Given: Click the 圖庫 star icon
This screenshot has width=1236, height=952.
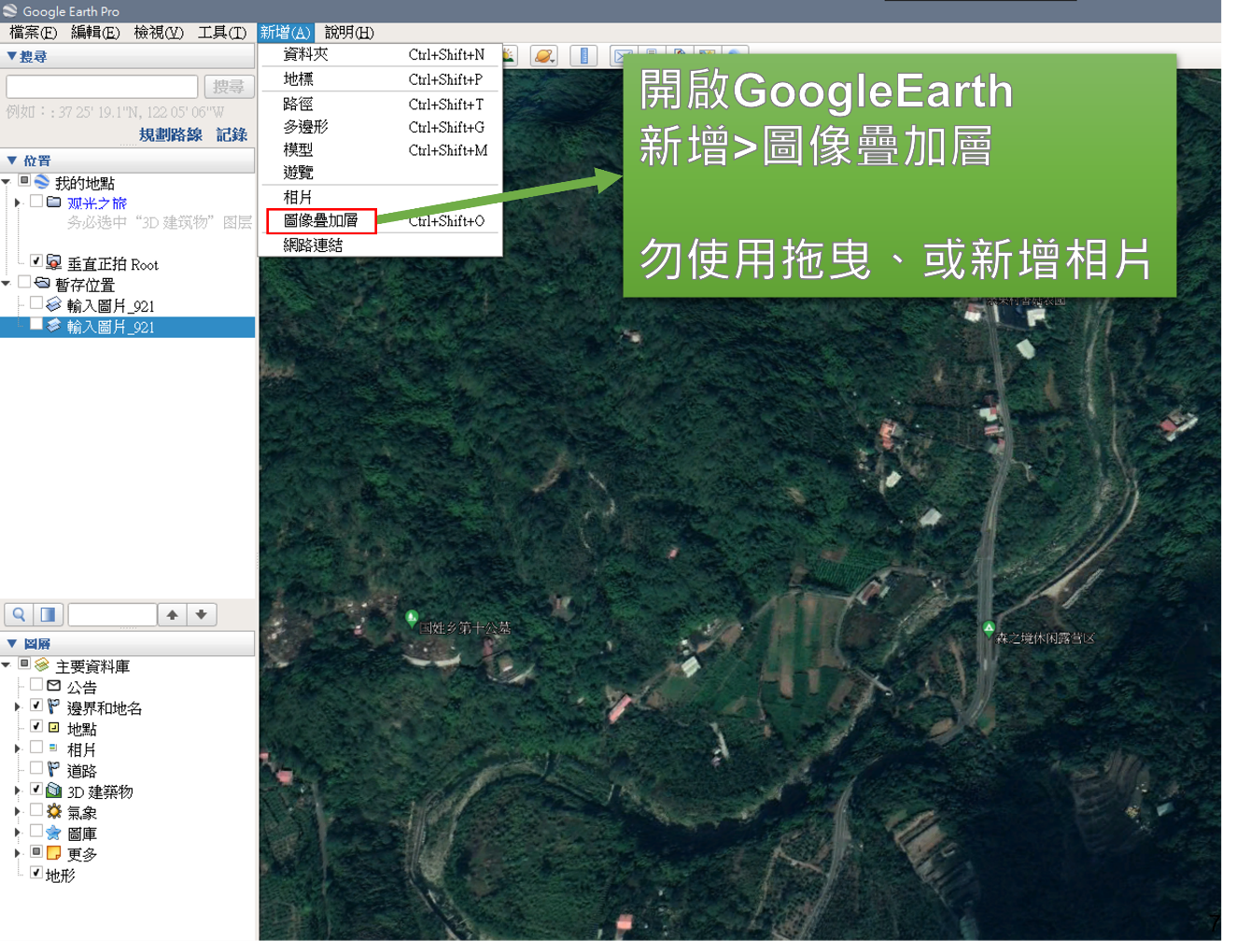Looking at the screenshot, I should click(54, 833).
